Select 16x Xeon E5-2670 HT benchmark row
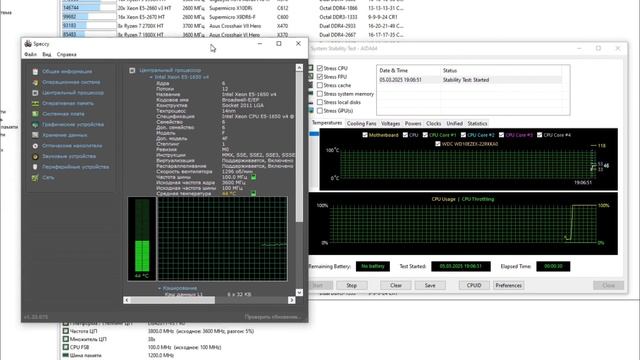The image size is (640, 360). (x=233, y=17)
